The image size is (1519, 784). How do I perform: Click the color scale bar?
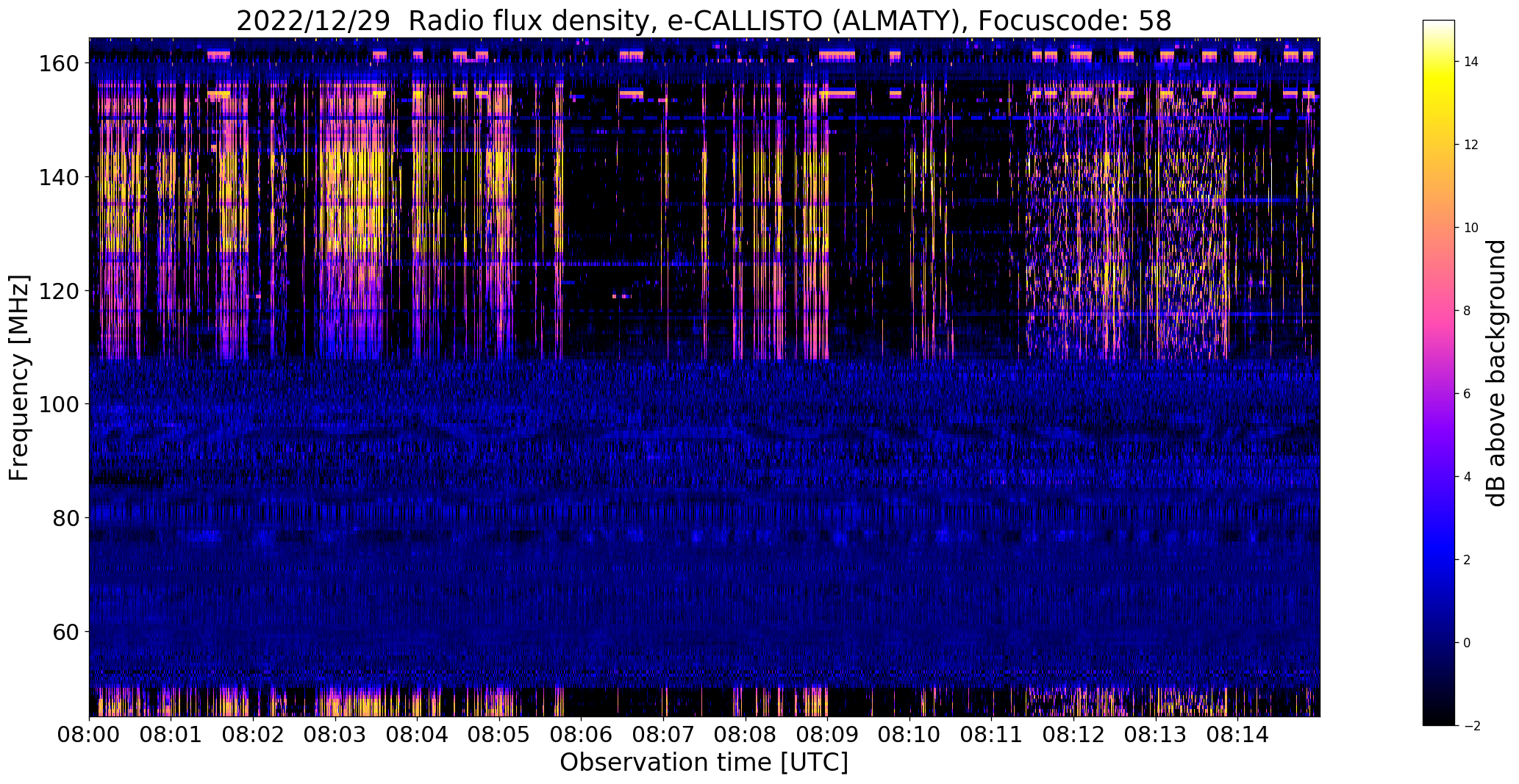pyautogui.click(x=1439, y=373)
